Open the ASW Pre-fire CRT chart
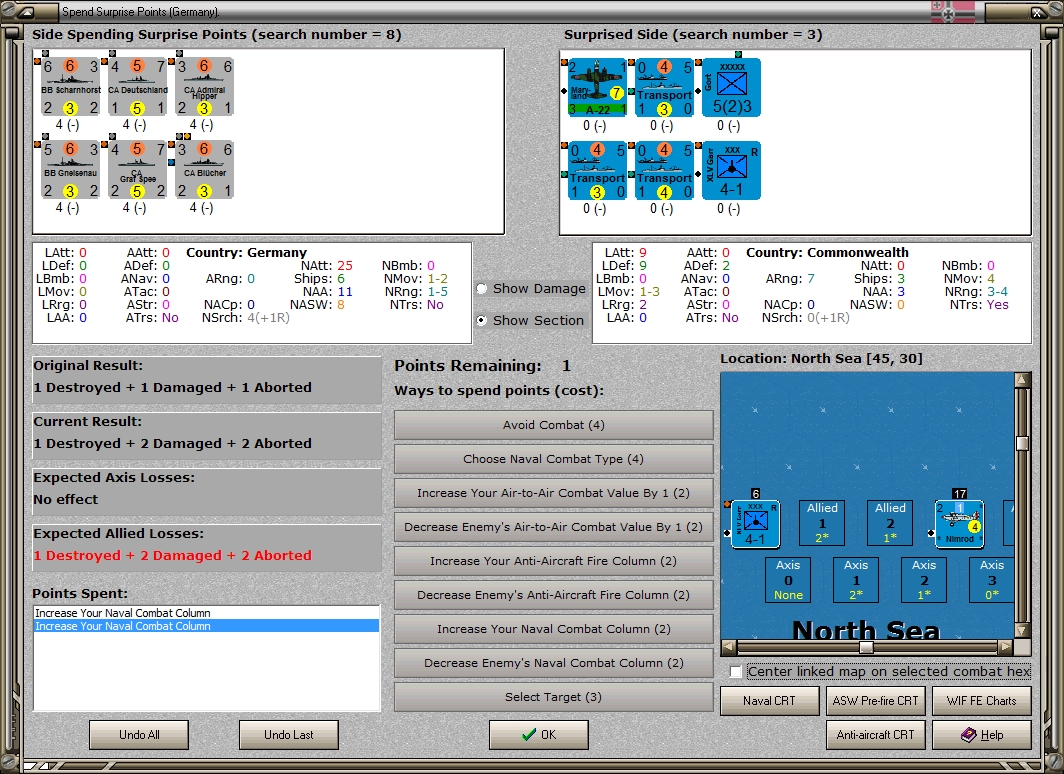 [x=875, y=701]
